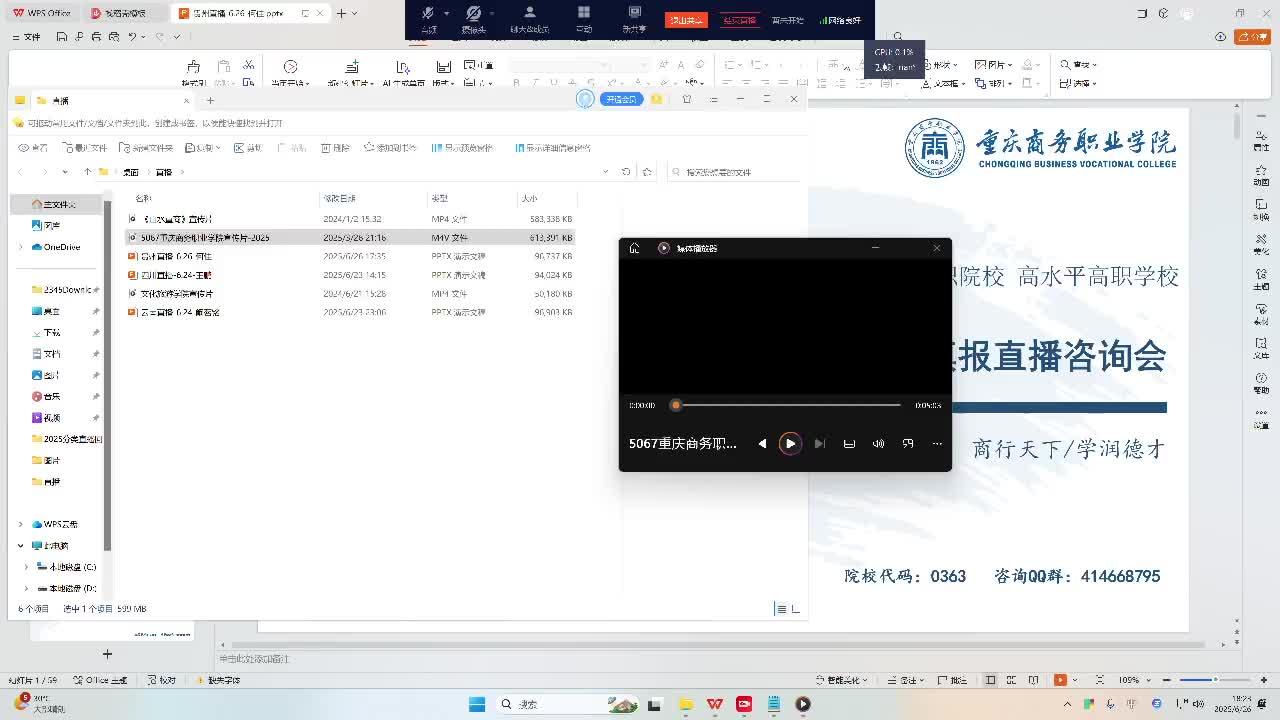Click the orange 分享 button in WPS
This screenshot has width=1280, height=720.
pos(1252,36)
